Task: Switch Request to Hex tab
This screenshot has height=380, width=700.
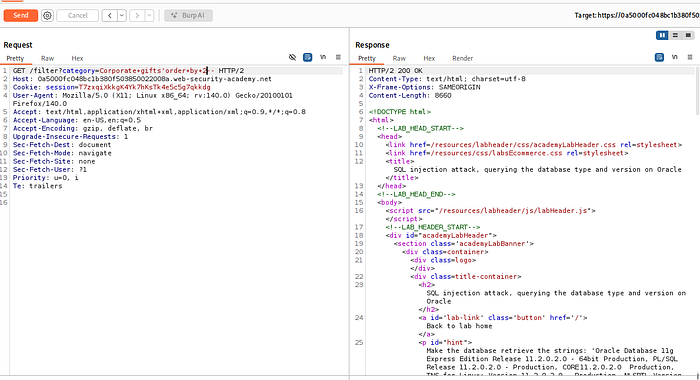Action: (77, 58)
